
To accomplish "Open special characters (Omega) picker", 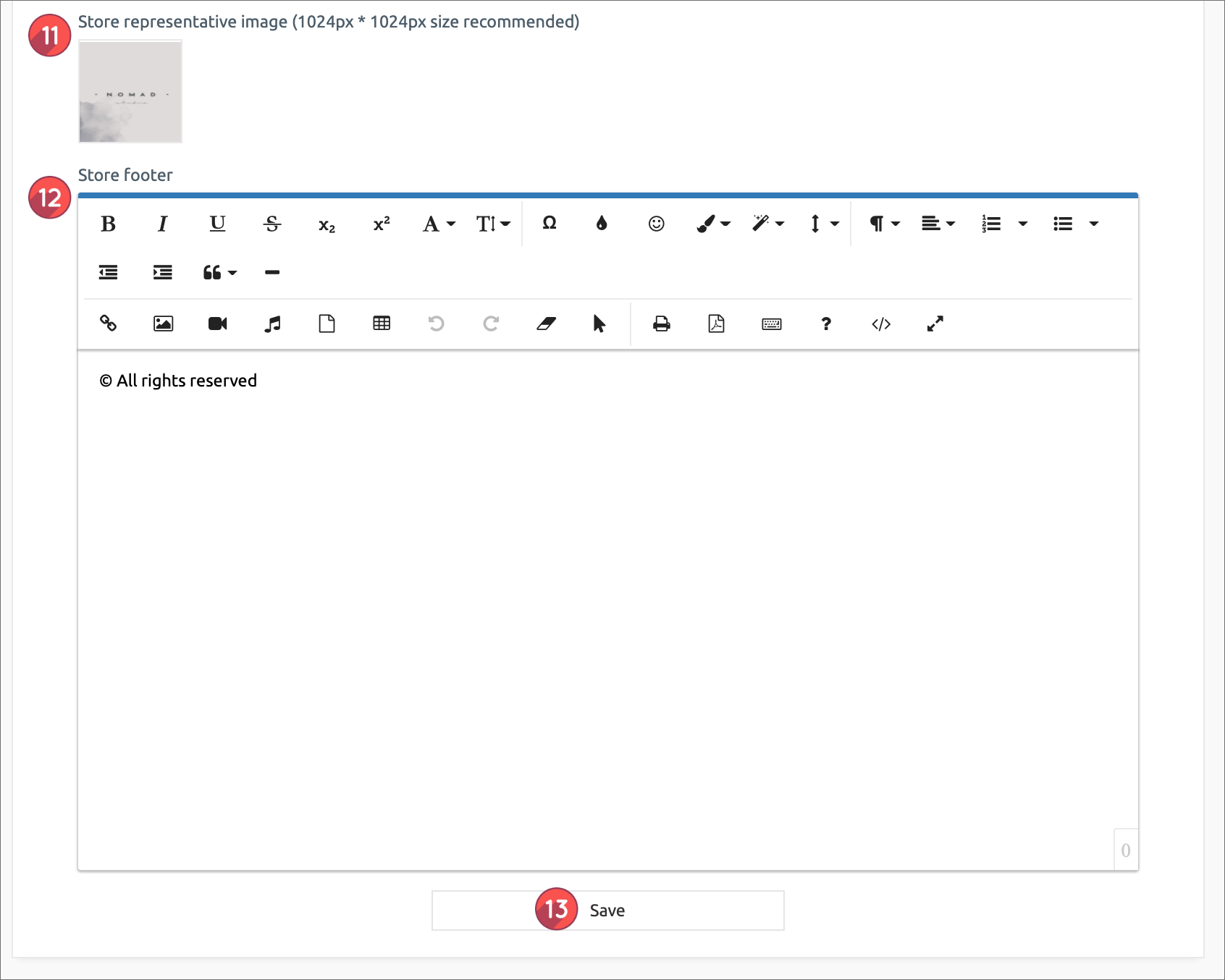I will coord(550,224).
